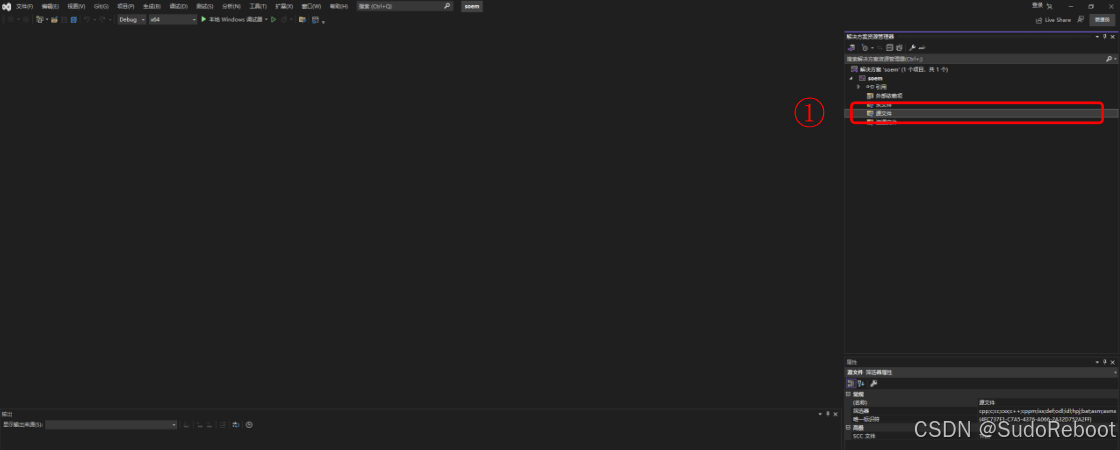This screenshot has height=450, width=1120.
Task: Open the 调试(D) menu
Action: pos(179,6)
